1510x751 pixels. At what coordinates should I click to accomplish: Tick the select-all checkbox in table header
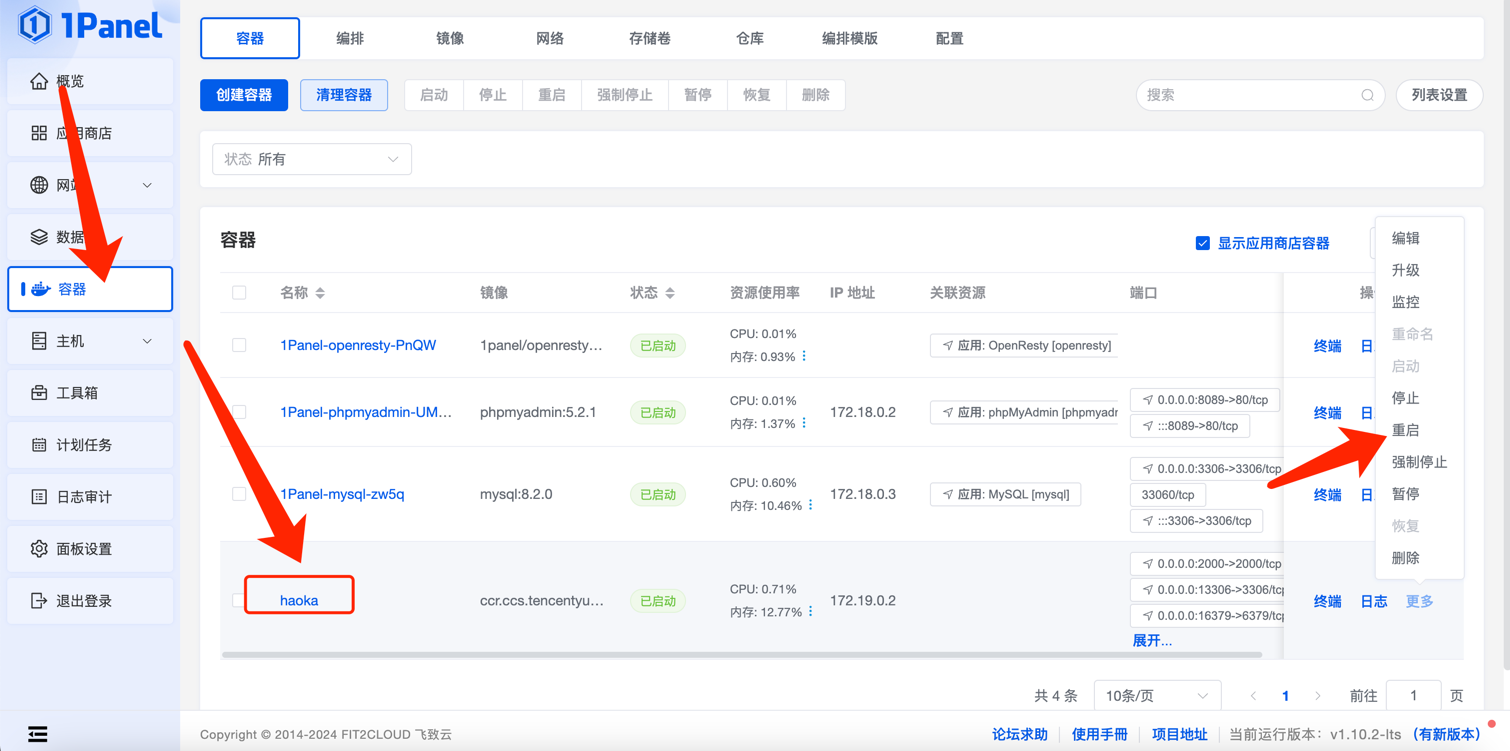point(239,293)
